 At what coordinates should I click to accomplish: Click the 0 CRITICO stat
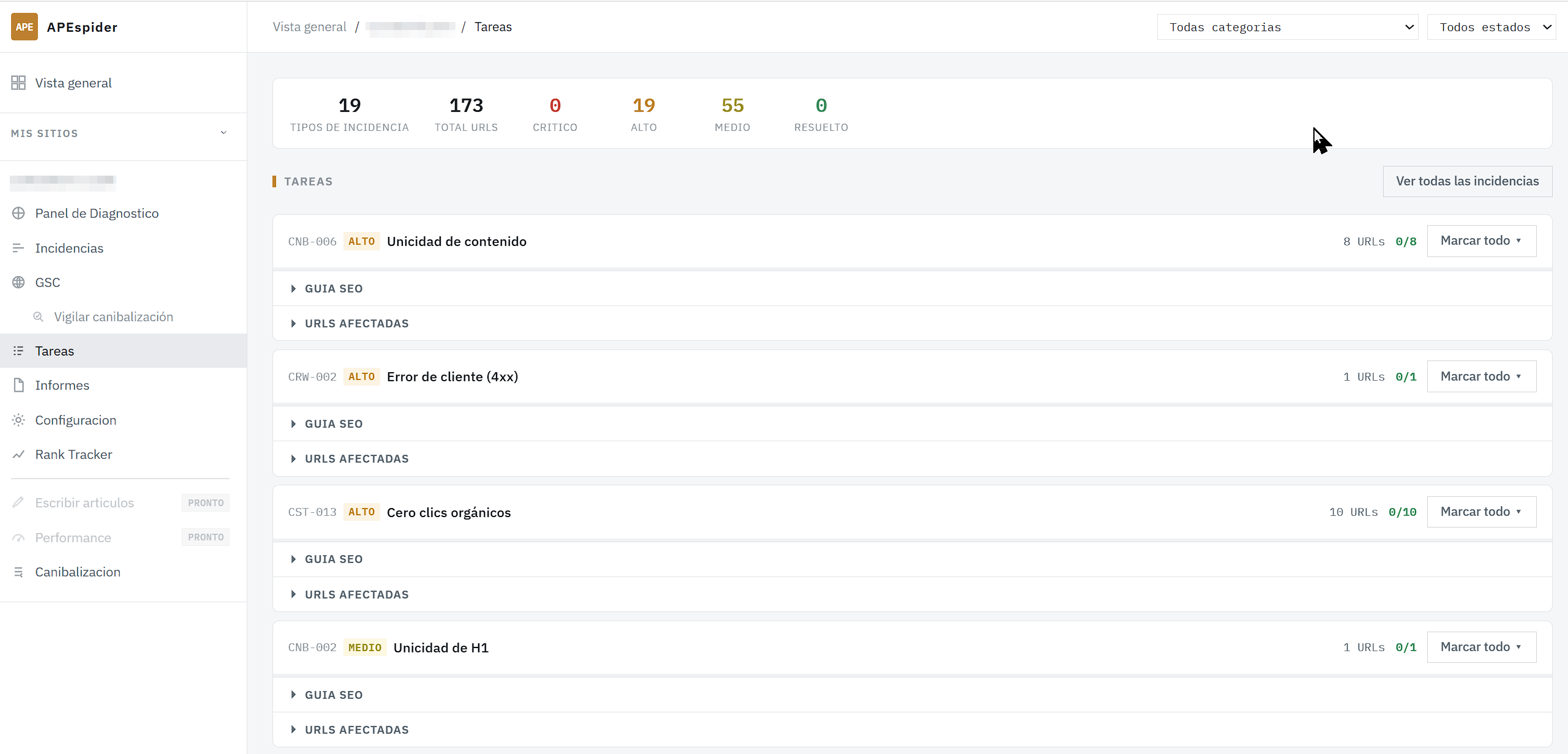click(x=555, y=114)
